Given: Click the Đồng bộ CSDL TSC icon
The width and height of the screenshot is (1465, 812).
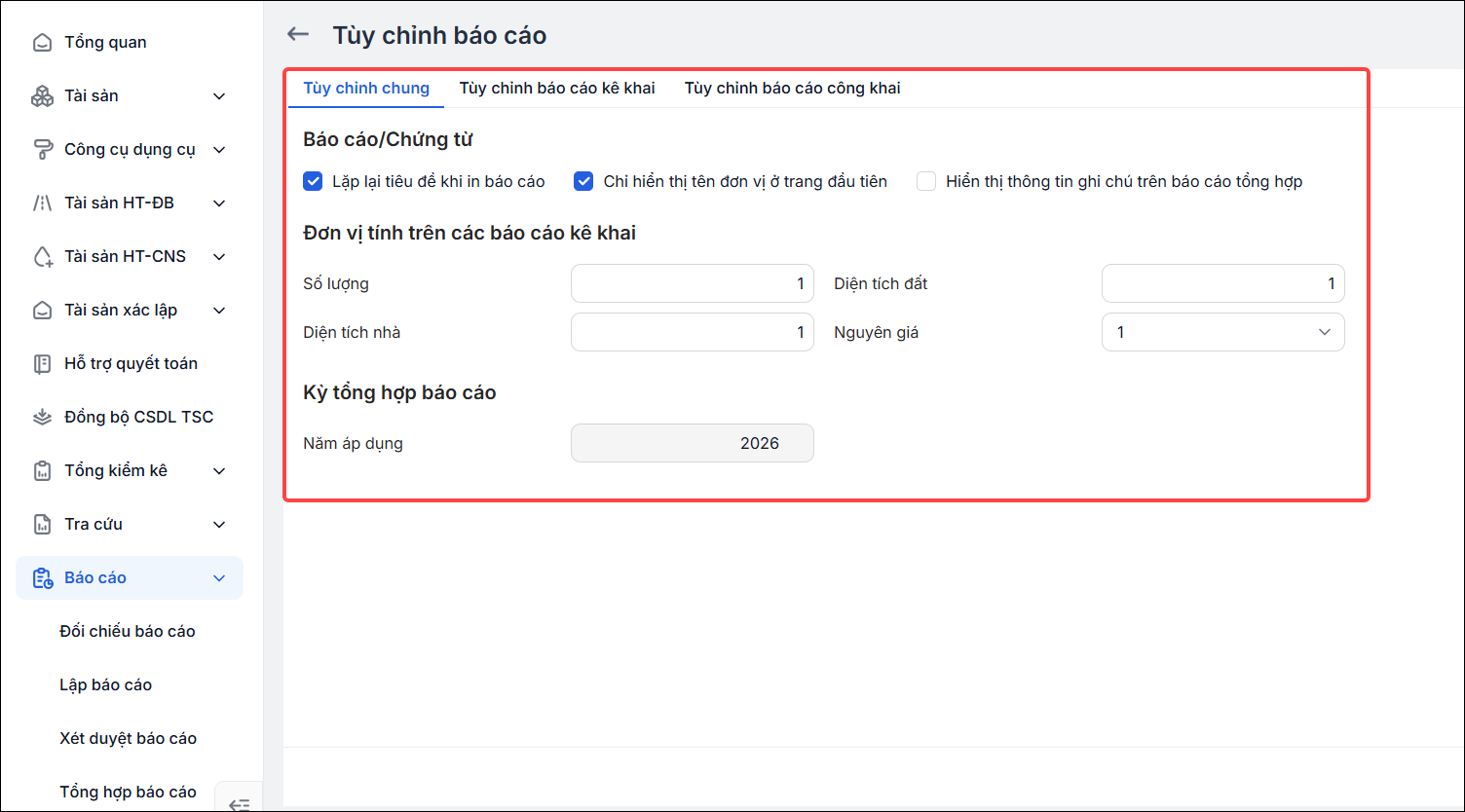Looking at the screenshot, I should 42,417.
